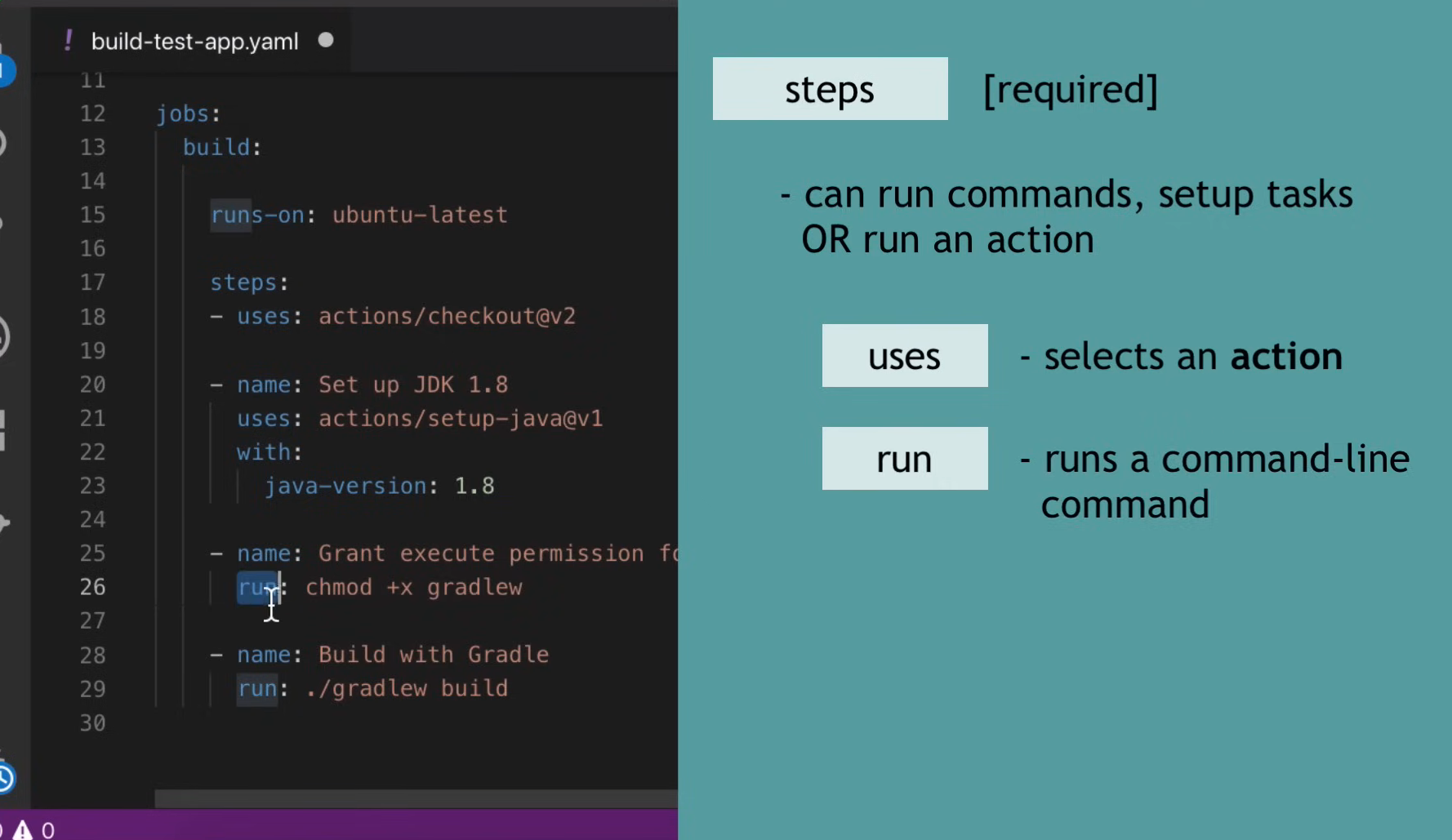Click the circular debug icon in activity bar
Image resolution: width=1452 pixels, height=840 pixels.
[x=3, y=336]
